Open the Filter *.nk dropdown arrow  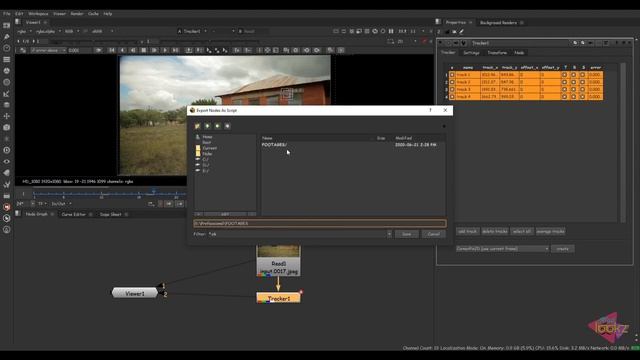389,234
